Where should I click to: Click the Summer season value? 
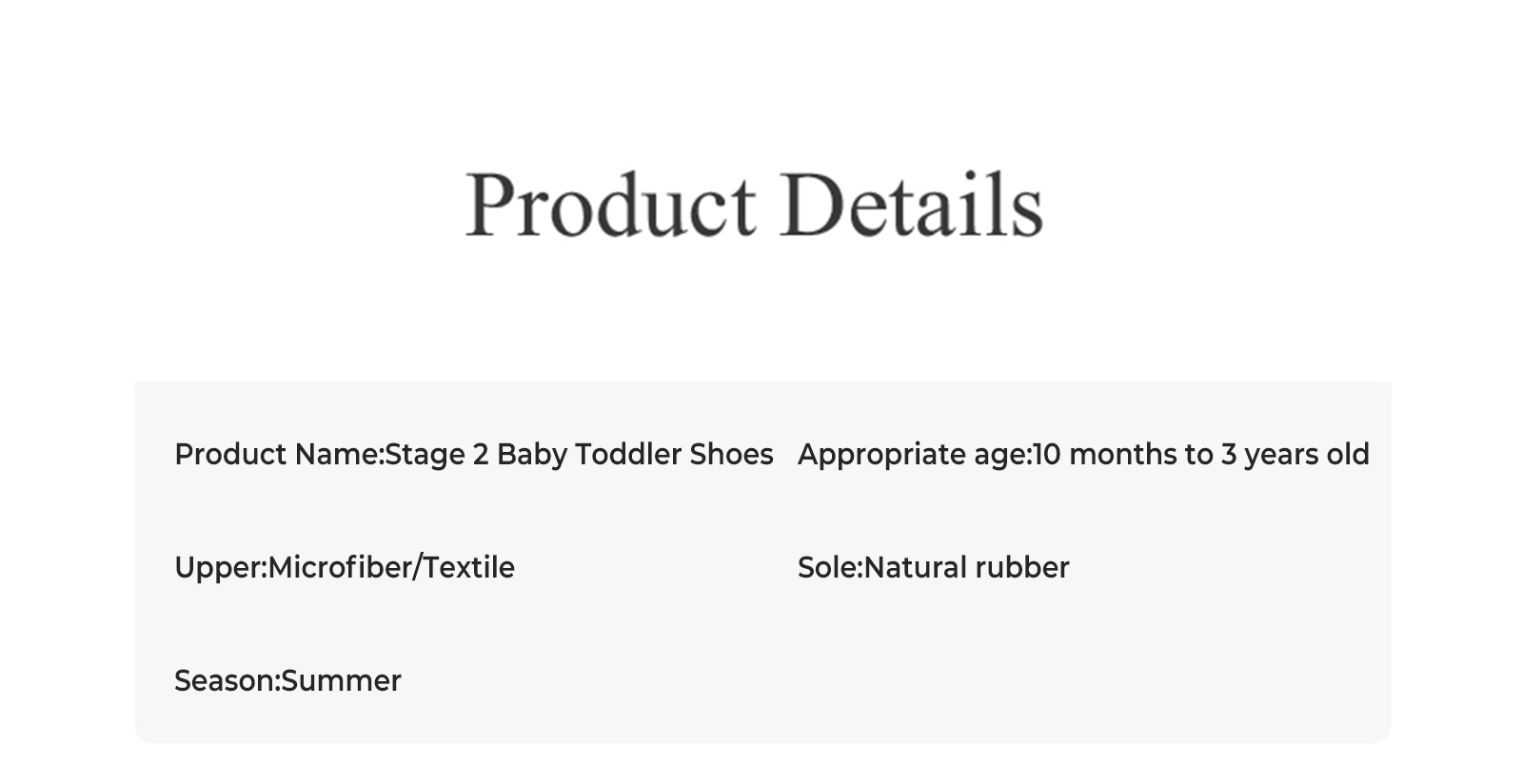click(341, 681)
